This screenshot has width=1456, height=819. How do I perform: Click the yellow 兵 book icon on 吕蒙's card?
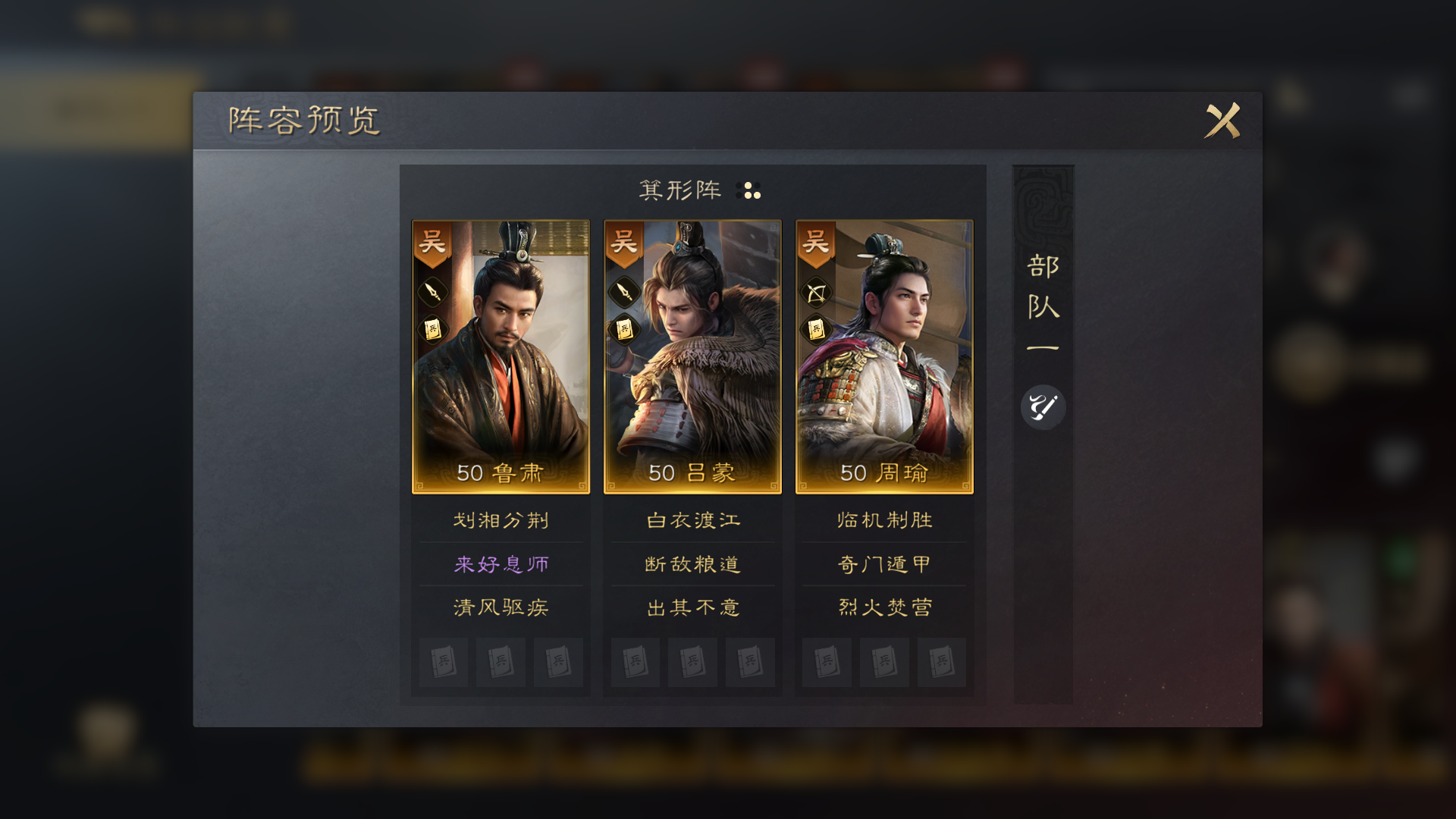pyautogui.click(x=625, y=329)
